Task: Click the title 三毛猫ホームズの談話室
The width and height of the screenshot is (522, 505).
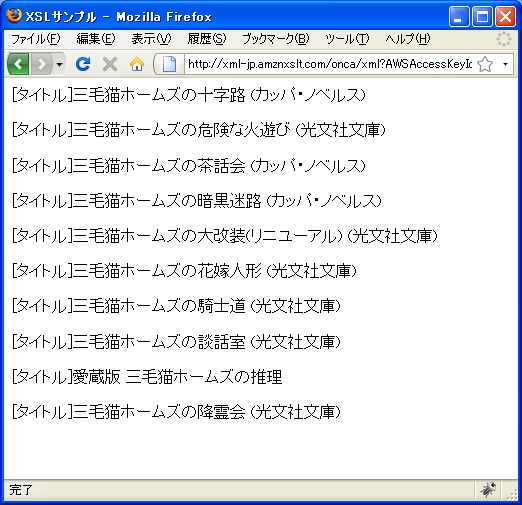Action: tap(159, 342)
